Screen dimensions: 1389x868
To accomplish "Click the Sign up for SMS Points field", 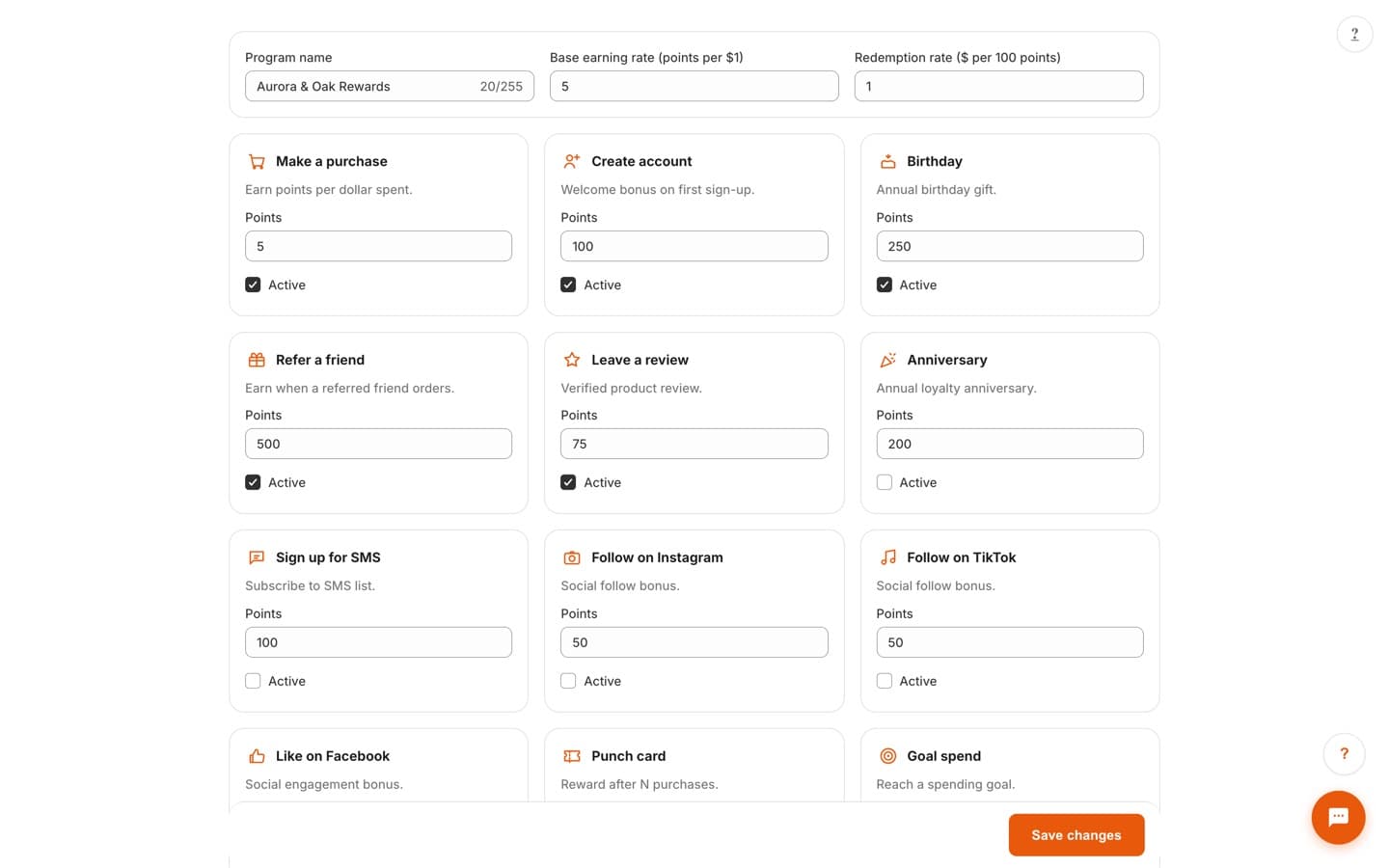I will click(378, 642).
